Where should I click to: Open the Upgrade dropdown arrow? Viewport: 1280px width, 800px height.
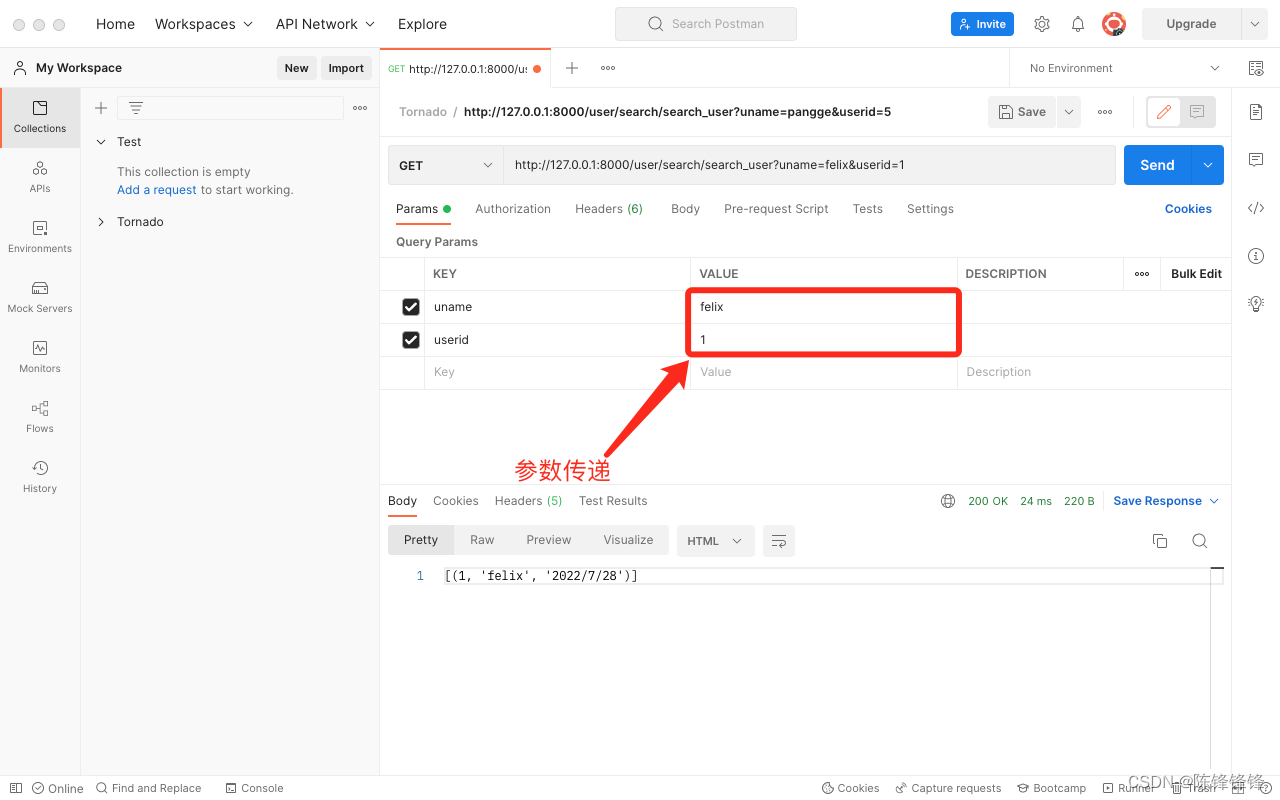pyautogui.click(x=1254, y=24)
